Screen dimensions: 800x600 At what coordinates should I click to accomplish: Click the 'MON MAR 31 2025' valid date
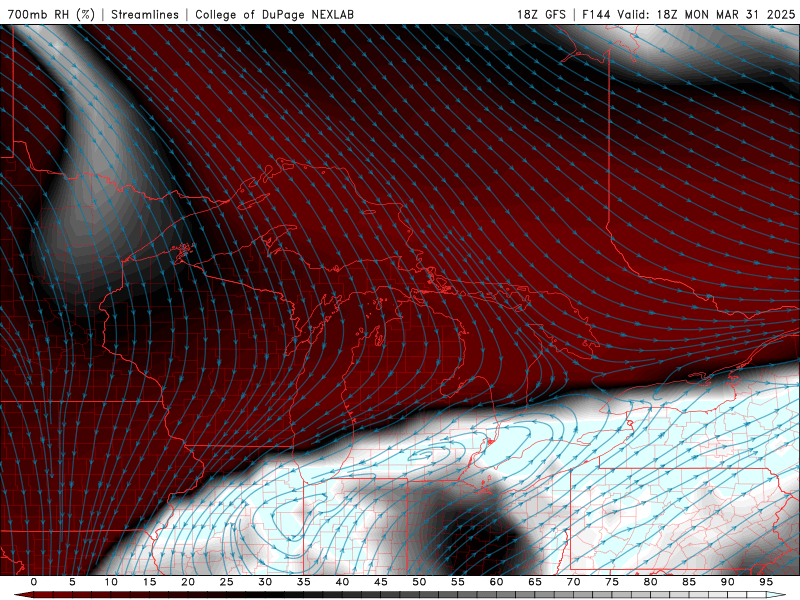coord(740,14)
